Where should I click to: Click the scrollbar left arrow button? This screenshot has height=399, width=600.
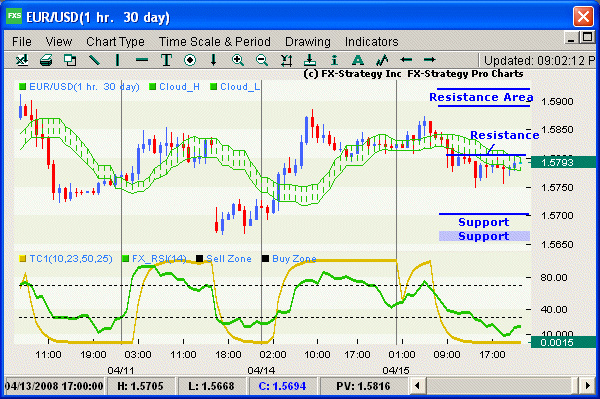(x=417, y=386)
